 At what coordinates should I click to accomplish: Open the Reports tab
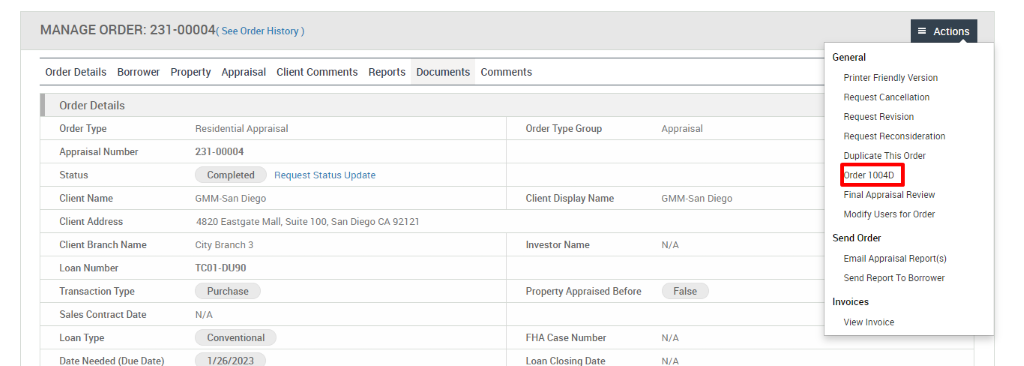(x=387, y=72)
